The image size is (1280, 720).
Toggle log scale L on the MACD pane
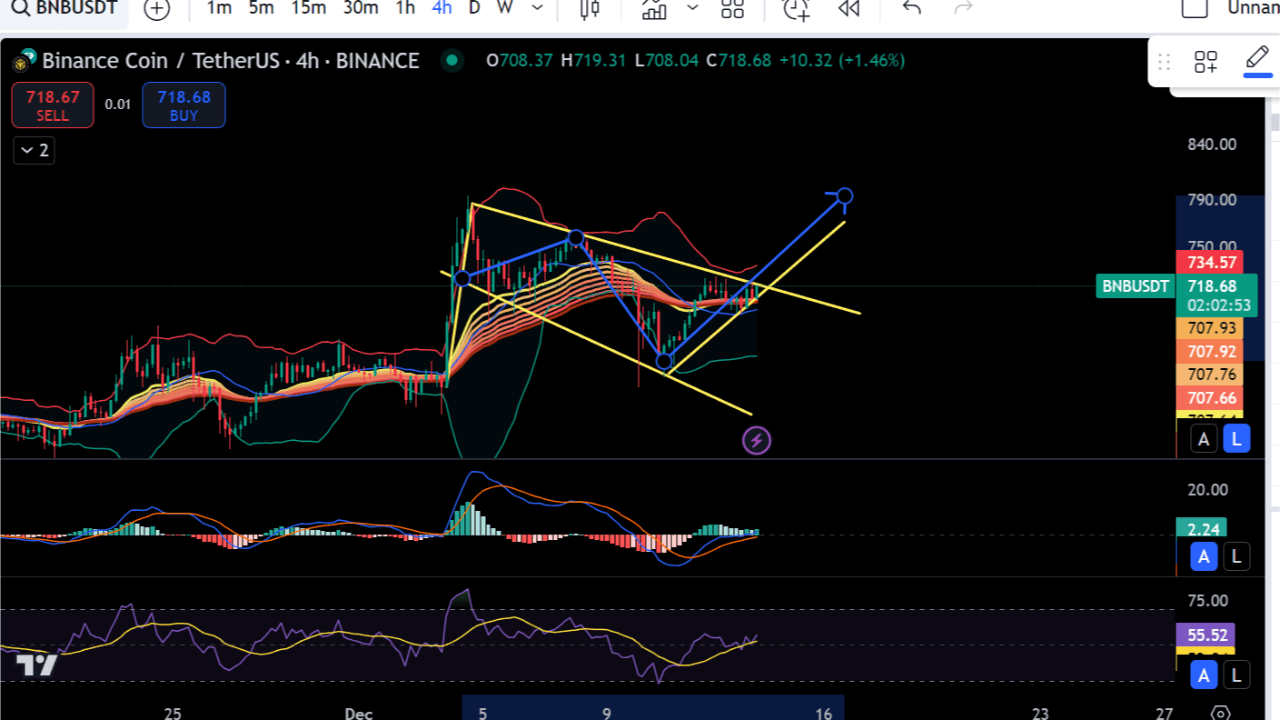1237,557
